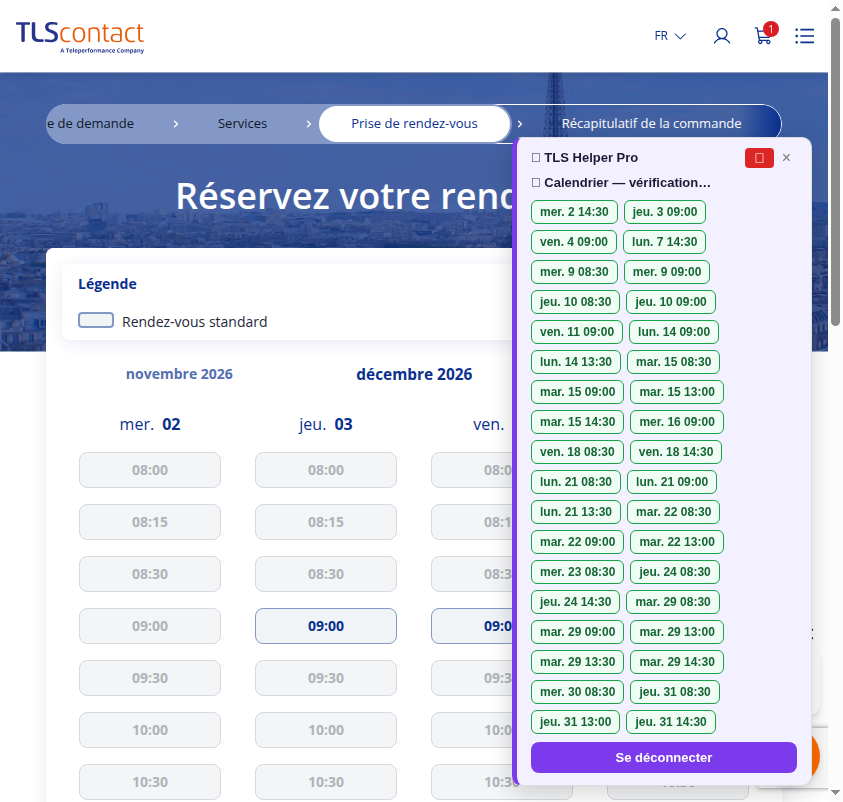
Task: Click the mer. 02 day header
Action: [150, 424]
